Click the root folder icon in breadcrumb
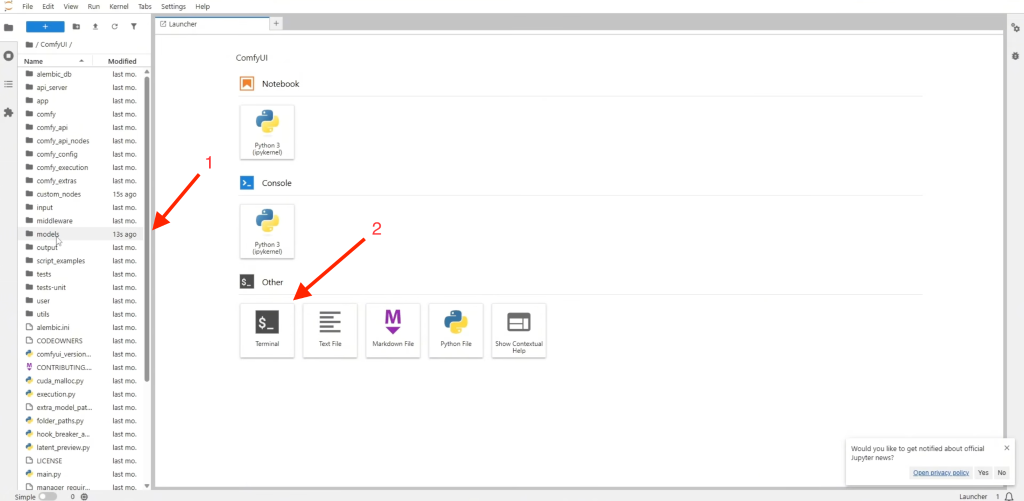1024x501 pixels. click(x=29, y=44)
